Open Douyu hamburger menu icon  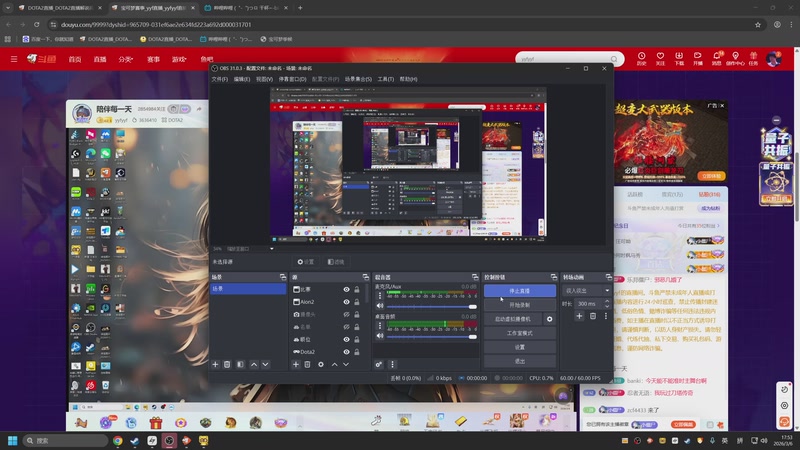tap(14, 59)
